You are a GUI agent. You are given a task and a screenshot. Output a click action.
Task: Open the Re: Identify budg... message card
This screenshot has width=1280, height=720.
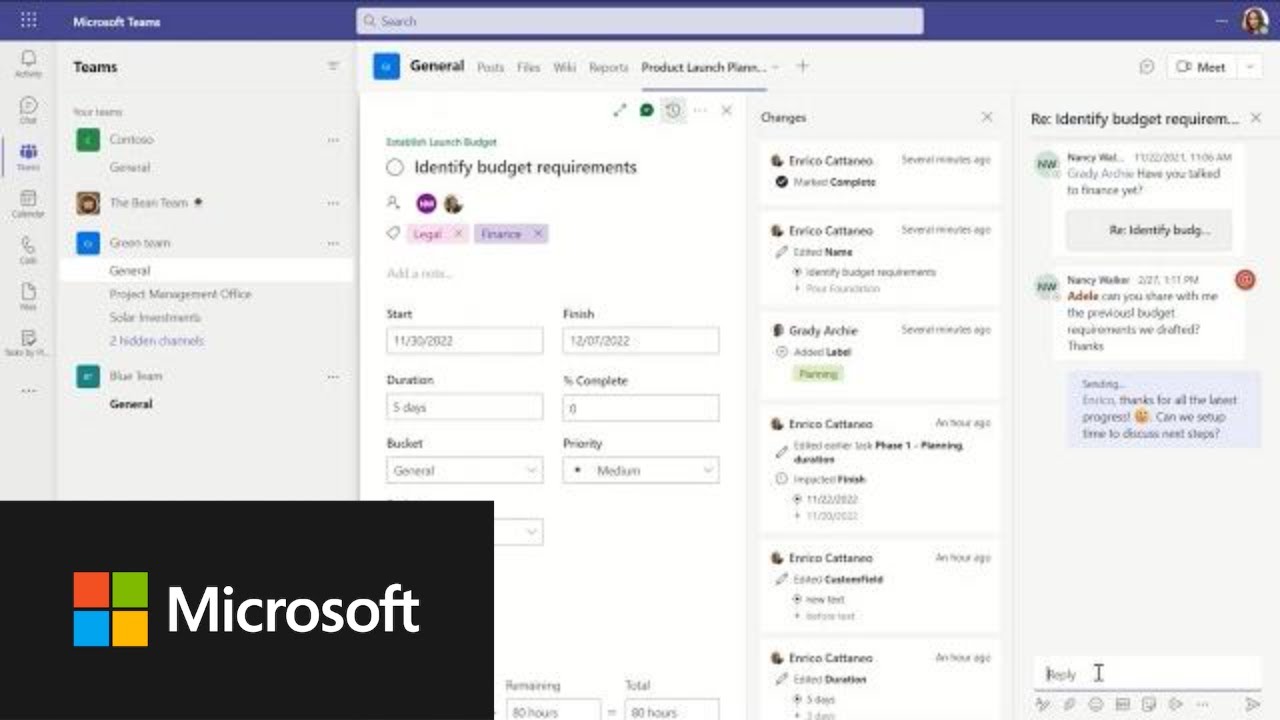1148,230
